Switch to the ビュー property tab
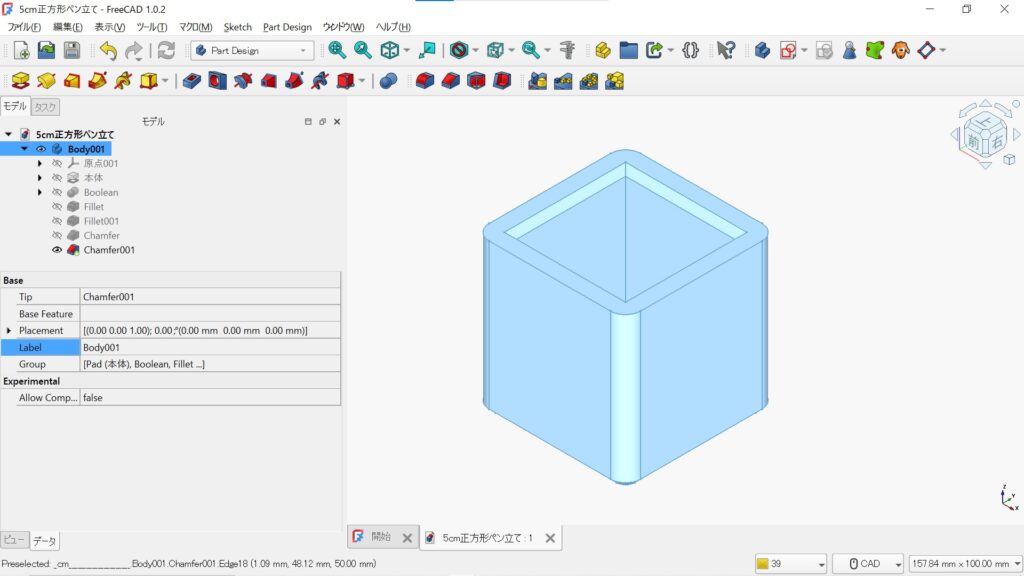1024x576 pixels. (x=14, y=540)
